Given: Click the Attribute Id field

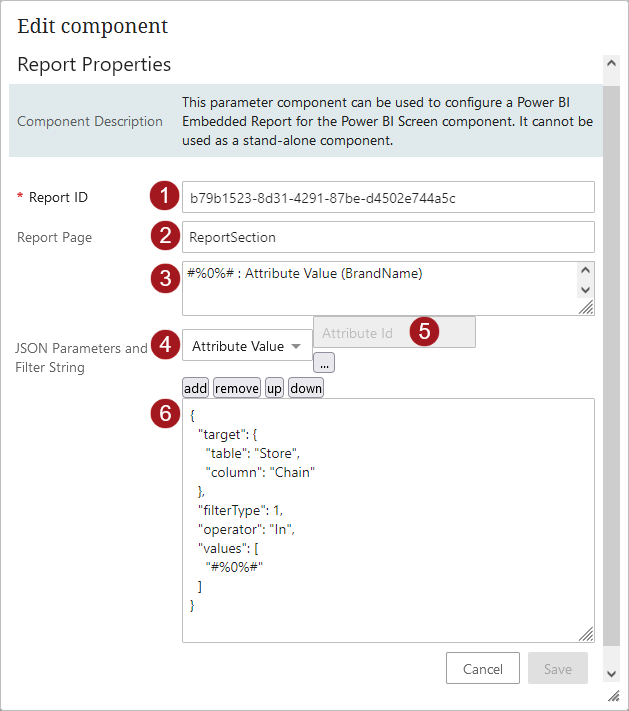Looking at the screenshot, I should tap(362, 333).
